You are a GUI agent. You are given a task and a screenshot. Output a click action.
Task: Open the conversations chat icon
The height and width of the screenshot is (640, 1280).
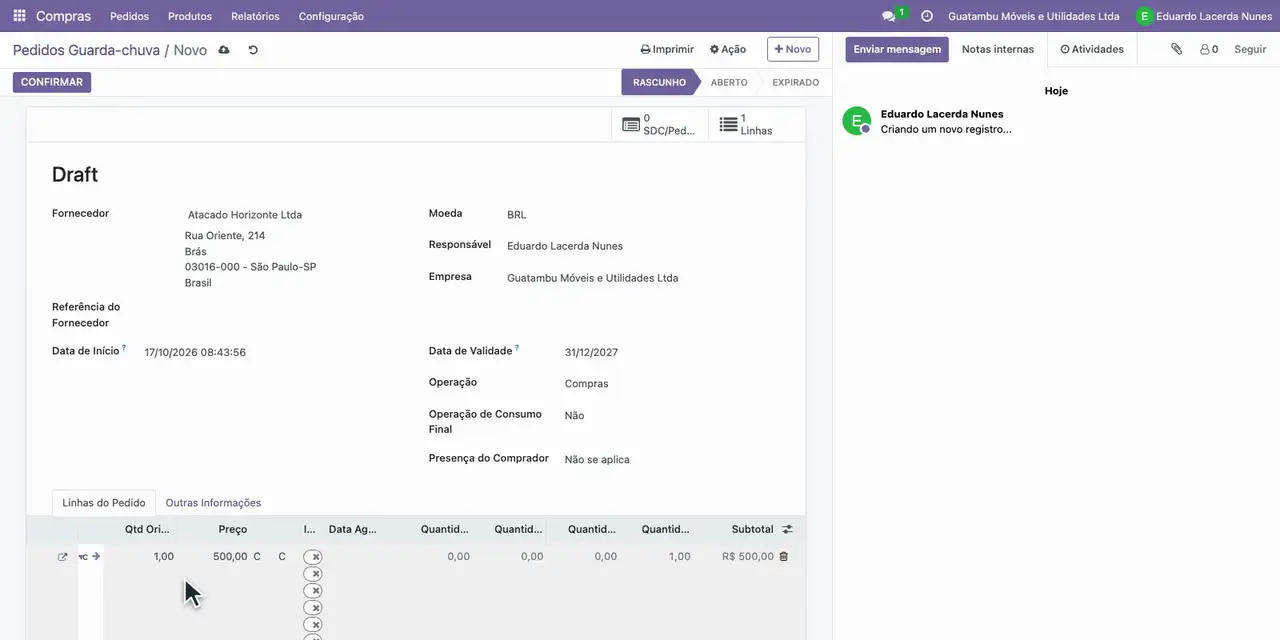click(x=888, y=16)
